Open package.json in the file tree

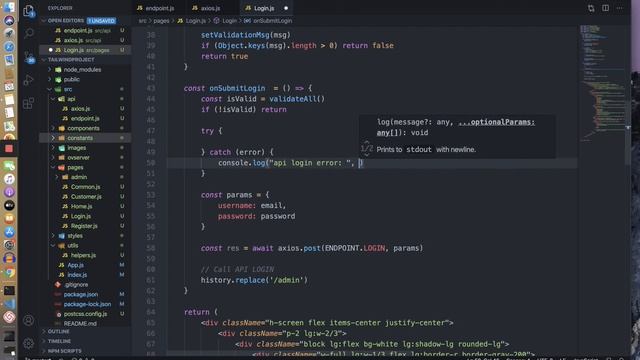point(80,295)
